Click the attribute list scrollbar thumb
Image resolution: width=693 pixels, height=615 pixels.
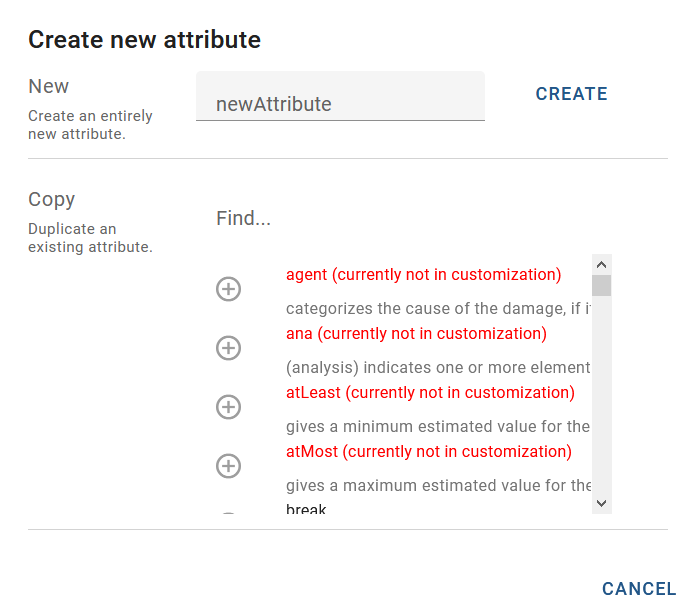click(x=601, y=286)
